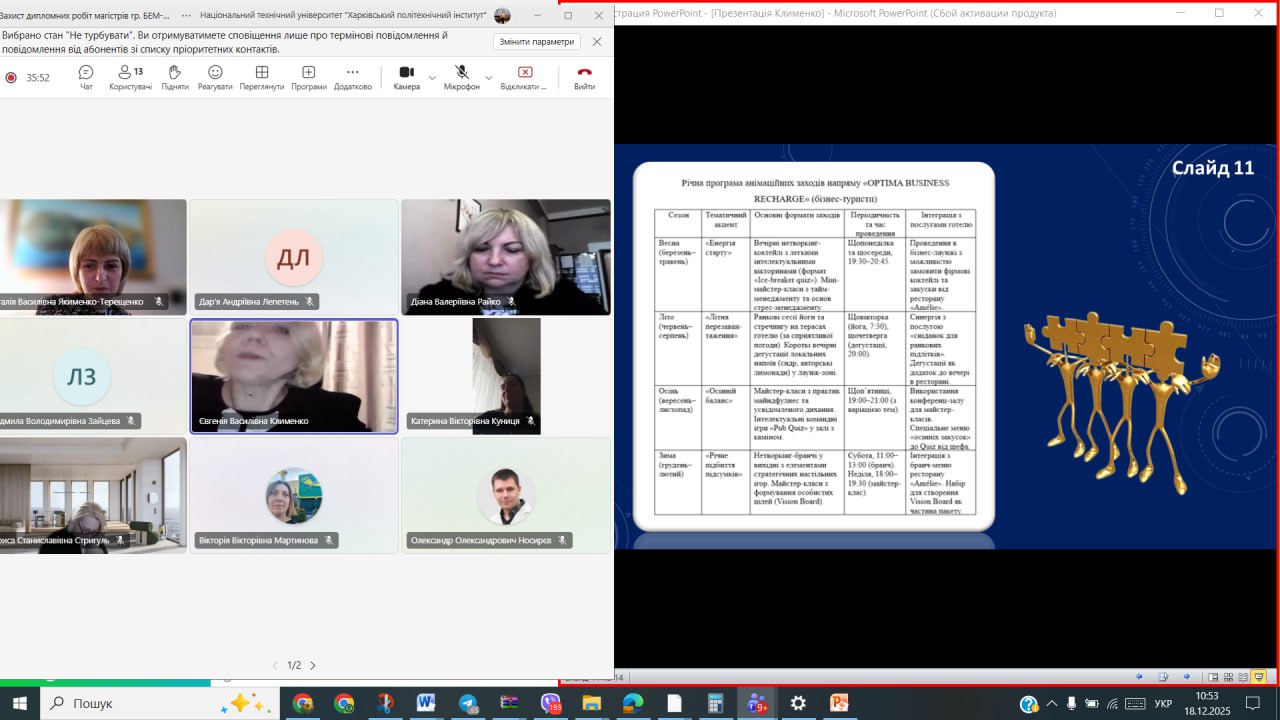Click the red recording indicator
Viewport: 1280px width, 720px height.
click(x=11, y=77)
